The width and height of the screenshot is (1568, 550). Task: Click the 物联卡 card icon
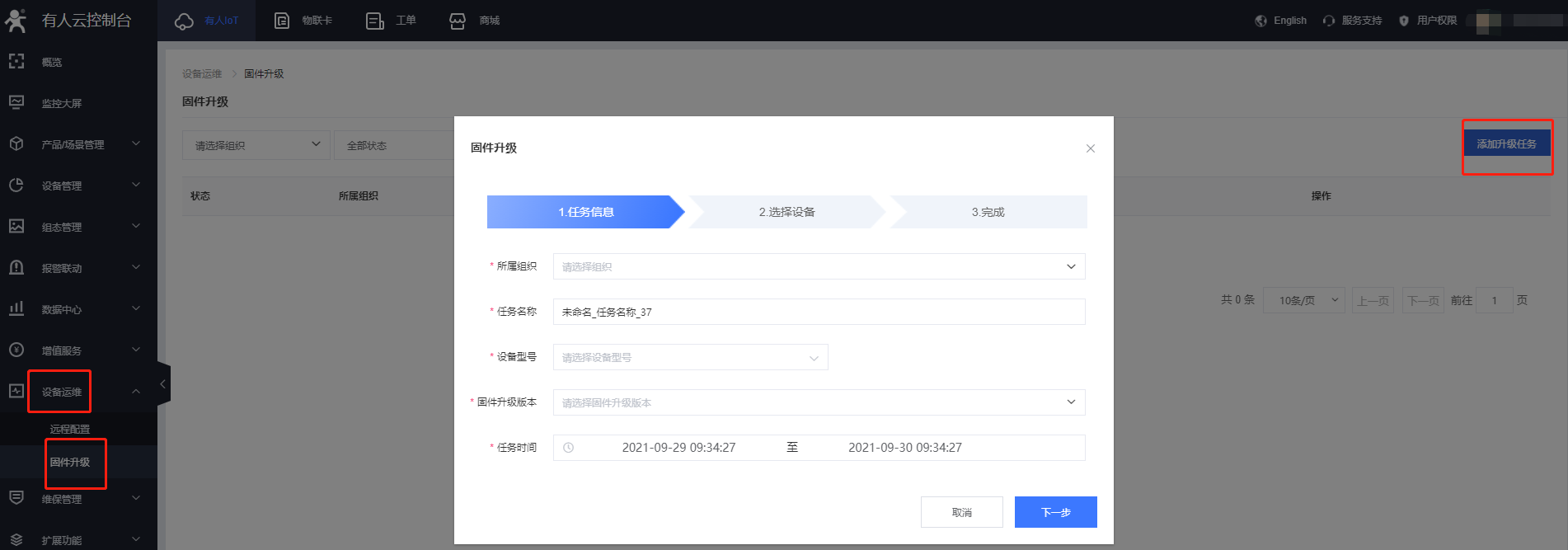pos(282,21)
